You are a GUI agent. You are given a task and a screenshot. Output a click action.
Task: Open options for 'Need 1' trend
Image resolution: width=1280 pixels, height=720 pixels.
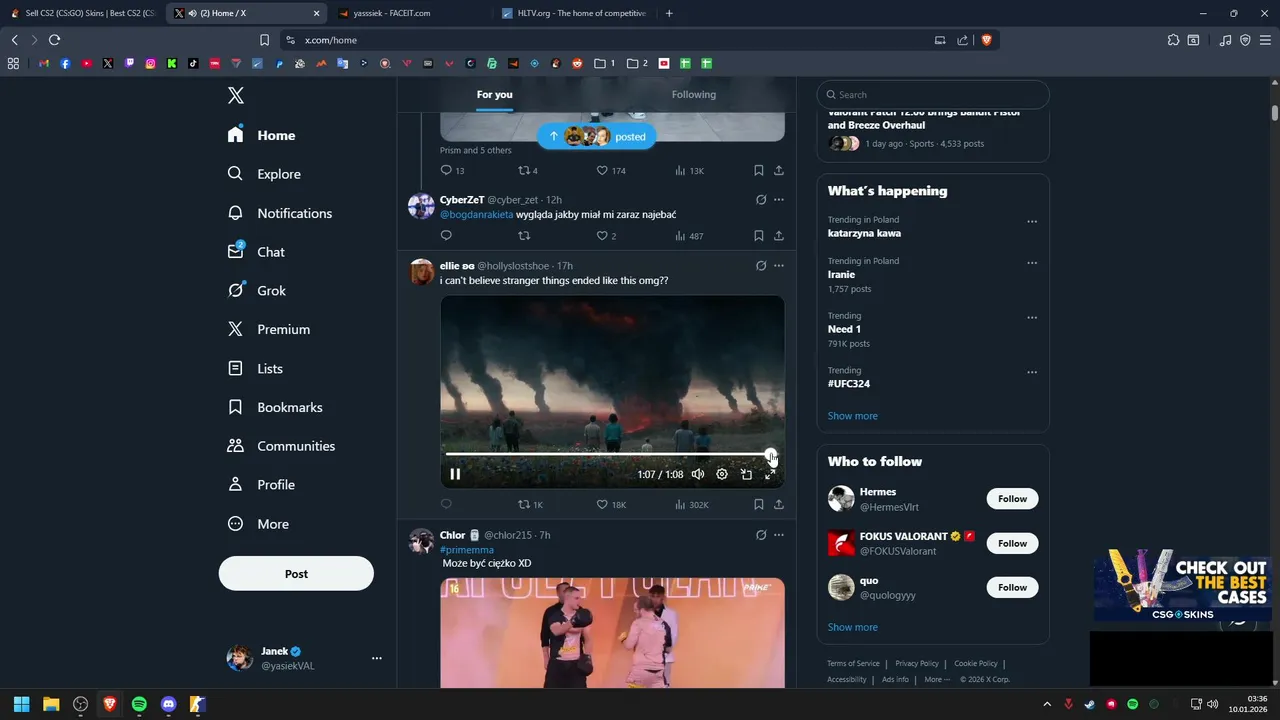(x=1032, y=318)
